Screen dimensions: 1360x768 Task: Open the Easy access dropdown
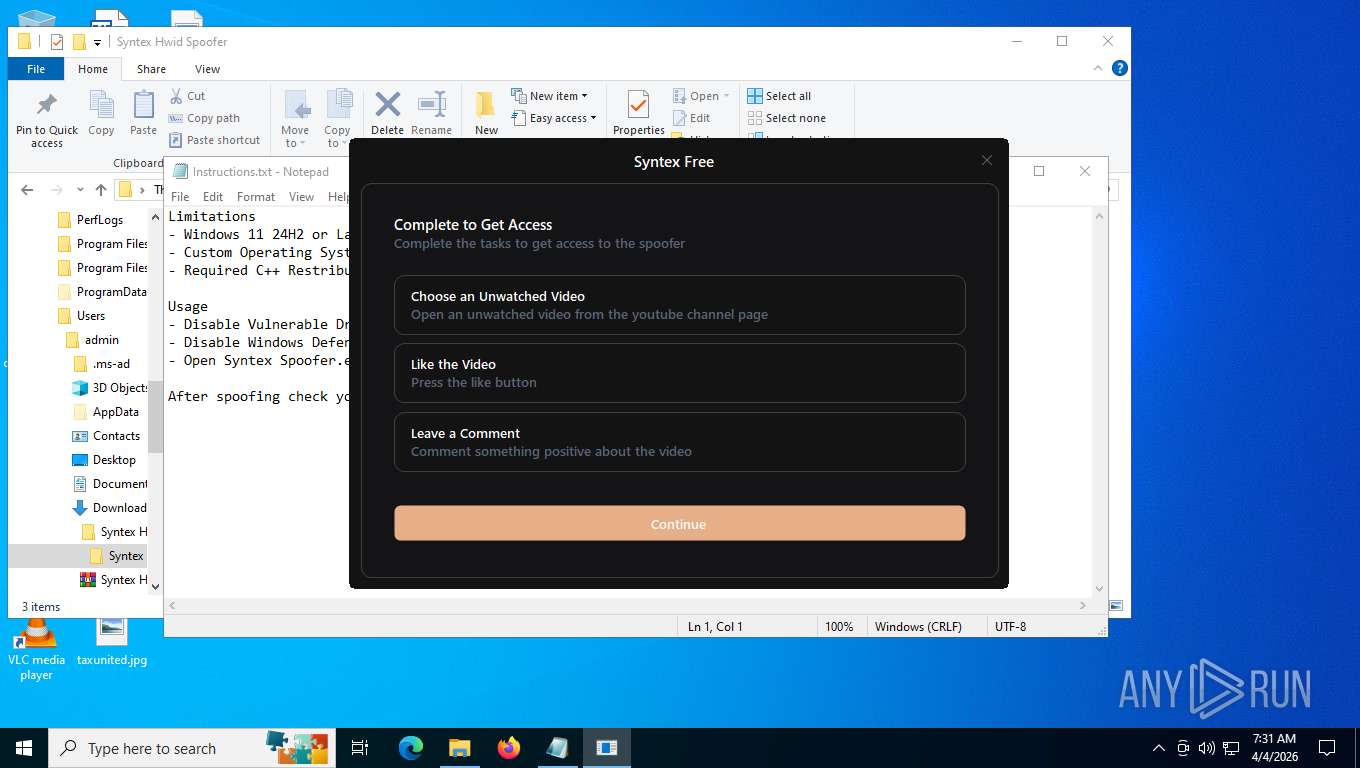[x=553, y=118]
